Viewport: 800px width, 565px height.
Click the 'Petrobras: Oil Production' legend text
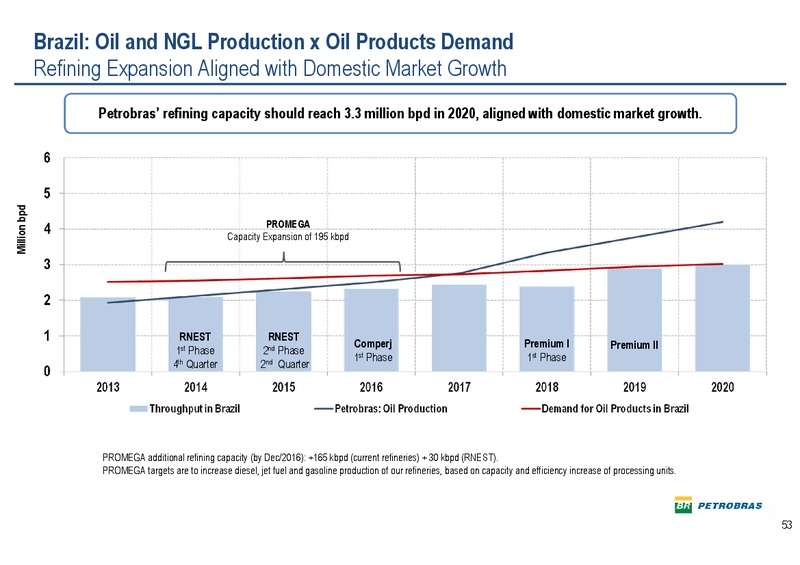391,409
